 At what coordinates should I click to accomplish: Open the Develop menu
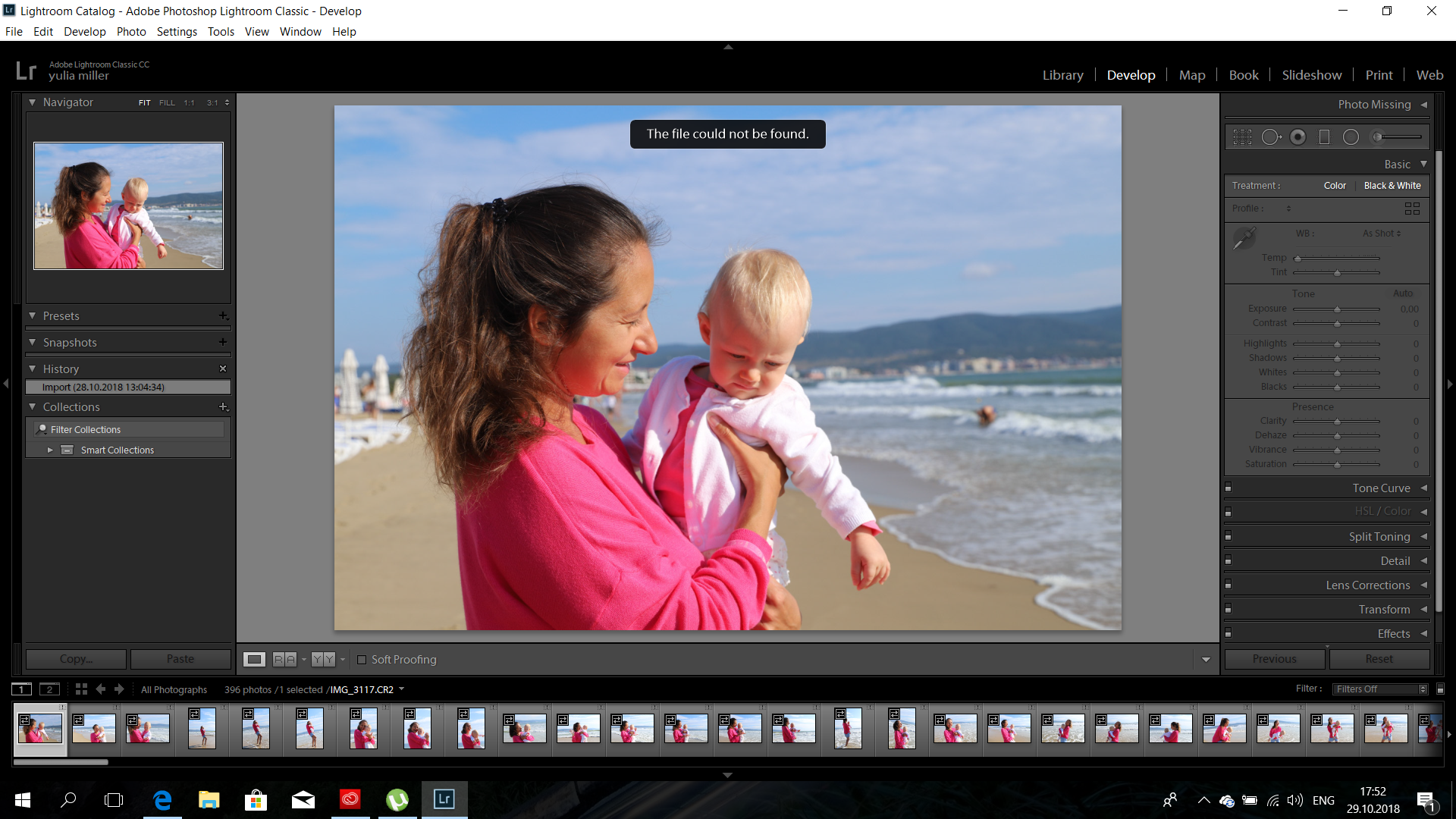pos(84,31)
